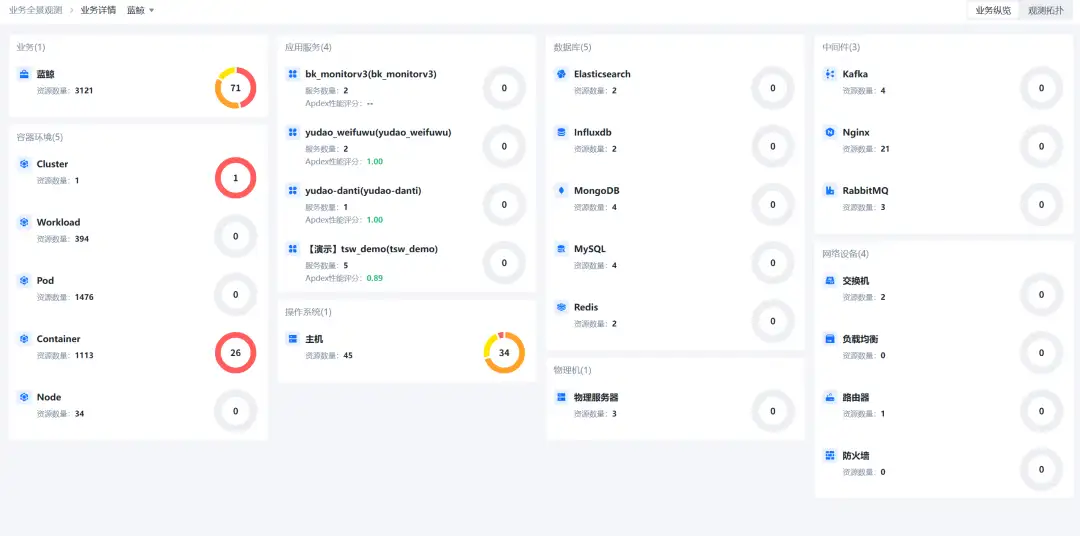Click the 防火墙 firewall icon
This screenshot has height=536, width=1080.
[830, 455]
